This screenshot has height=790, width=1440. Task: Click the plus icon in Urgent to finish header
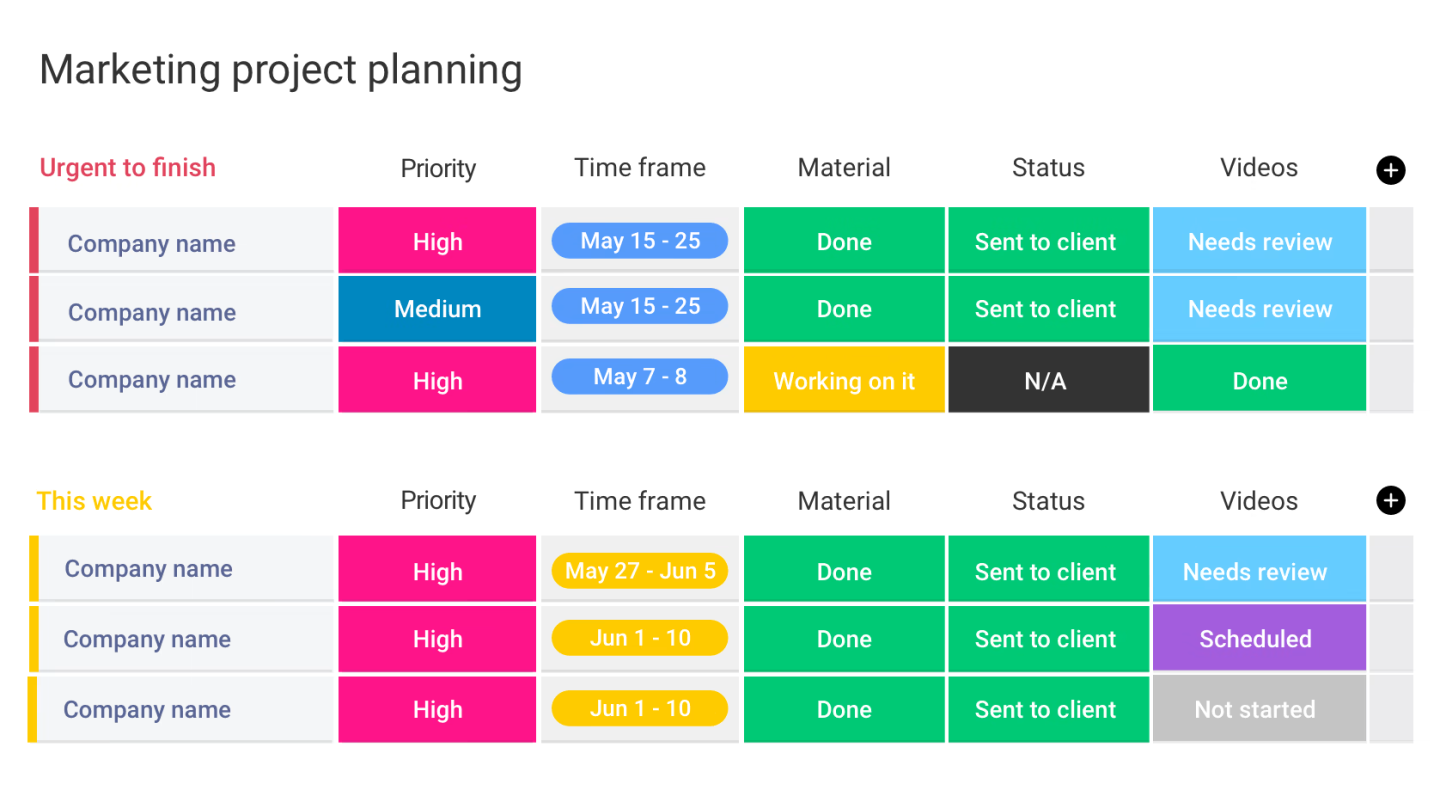[1390, 170]
